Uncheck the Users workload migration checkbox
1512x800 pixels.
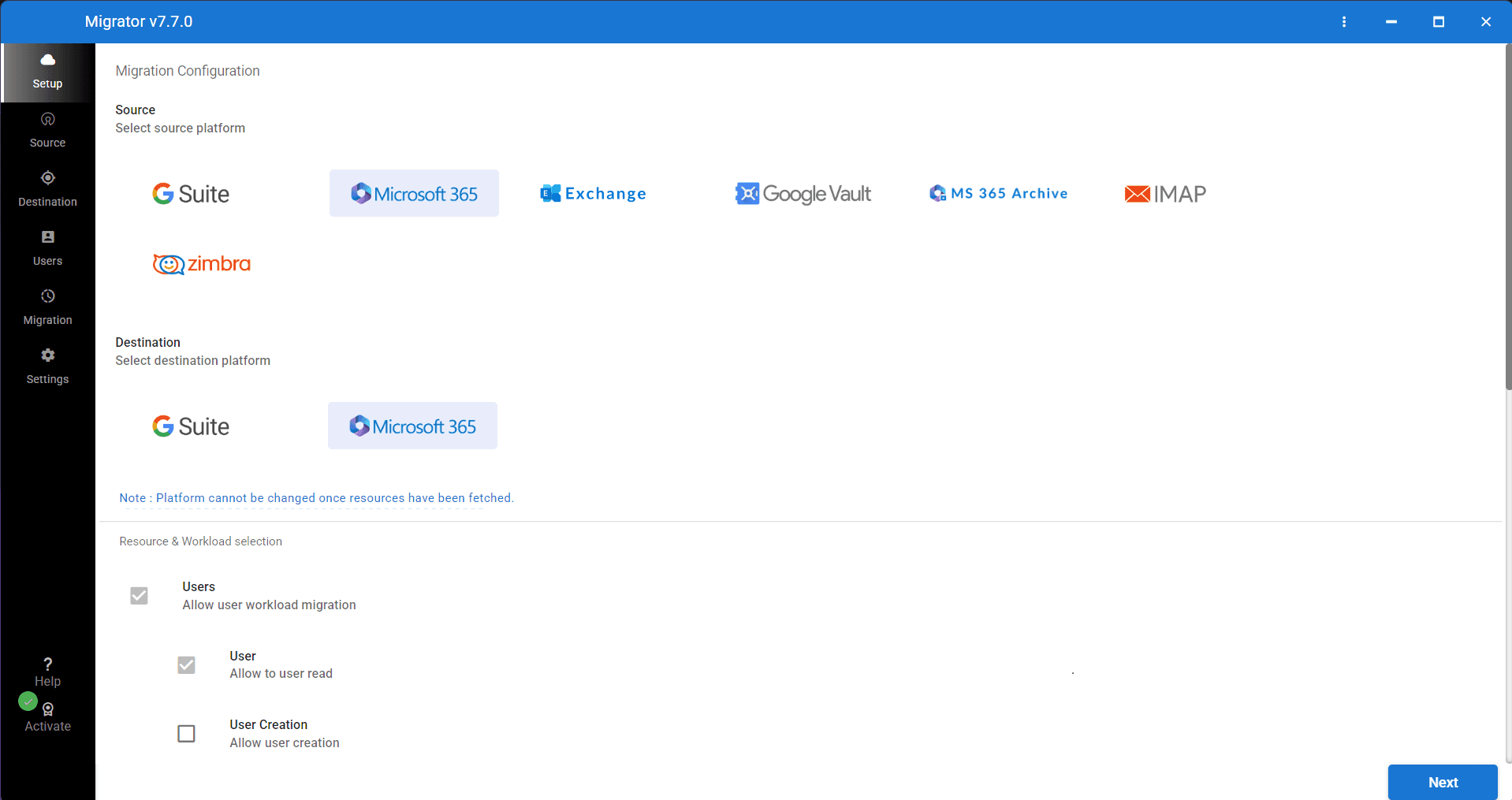click(139, 596)
